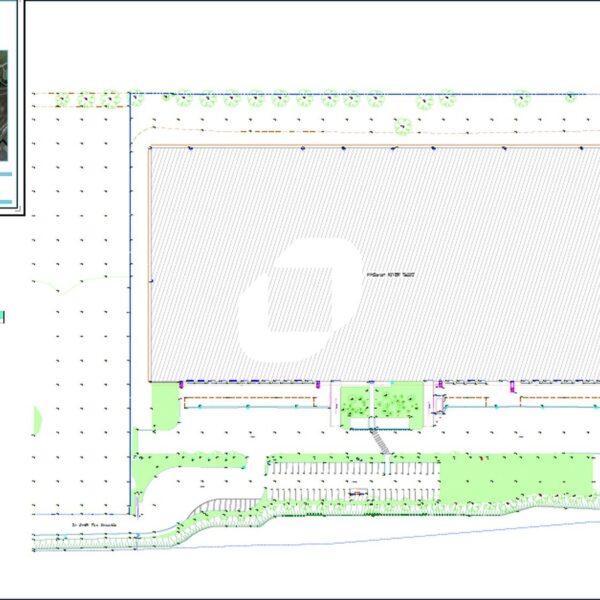Click the vertical blue boundary line left of building

click(x=132, y=300)
